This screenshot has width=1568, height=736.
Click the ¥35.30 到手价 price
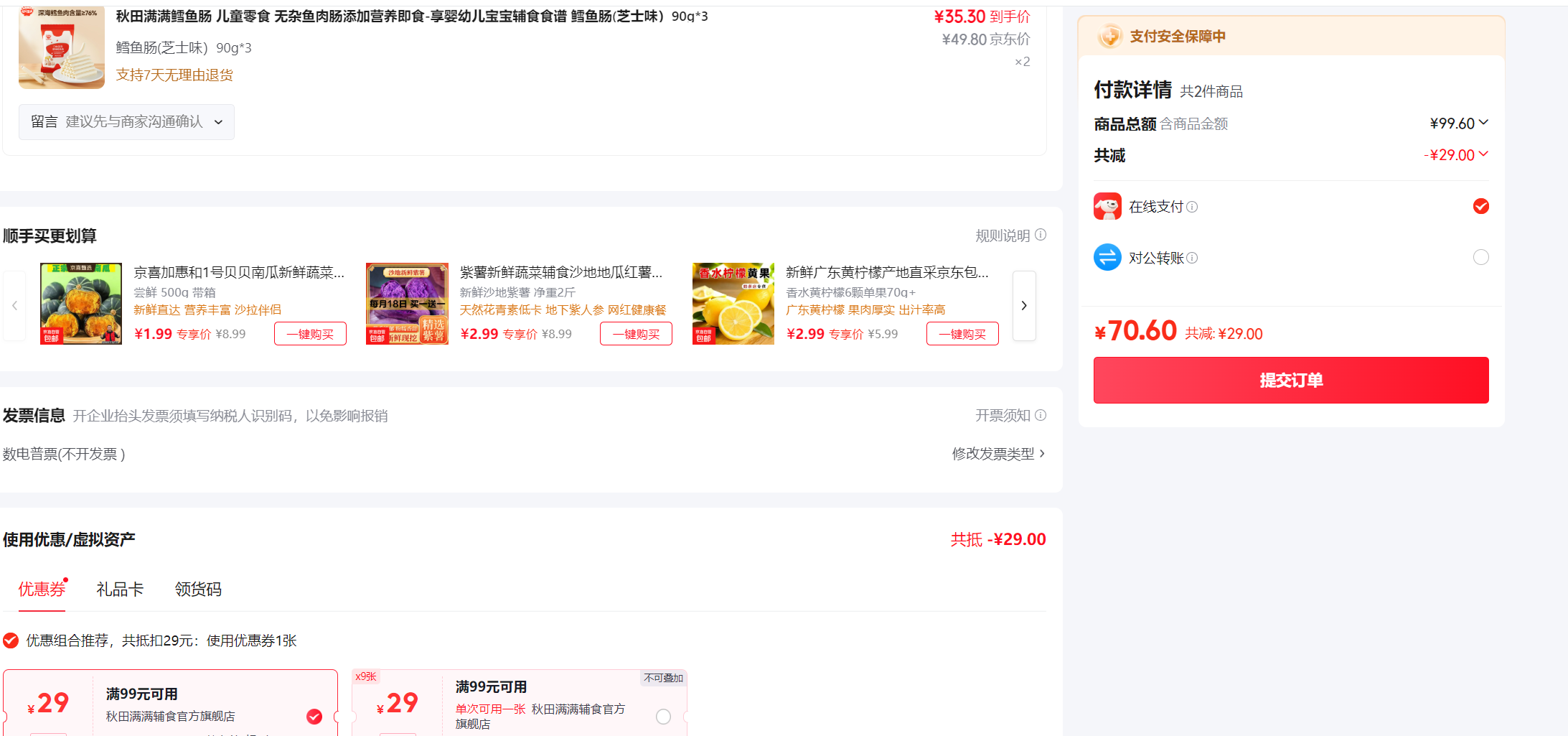point(982,17)
